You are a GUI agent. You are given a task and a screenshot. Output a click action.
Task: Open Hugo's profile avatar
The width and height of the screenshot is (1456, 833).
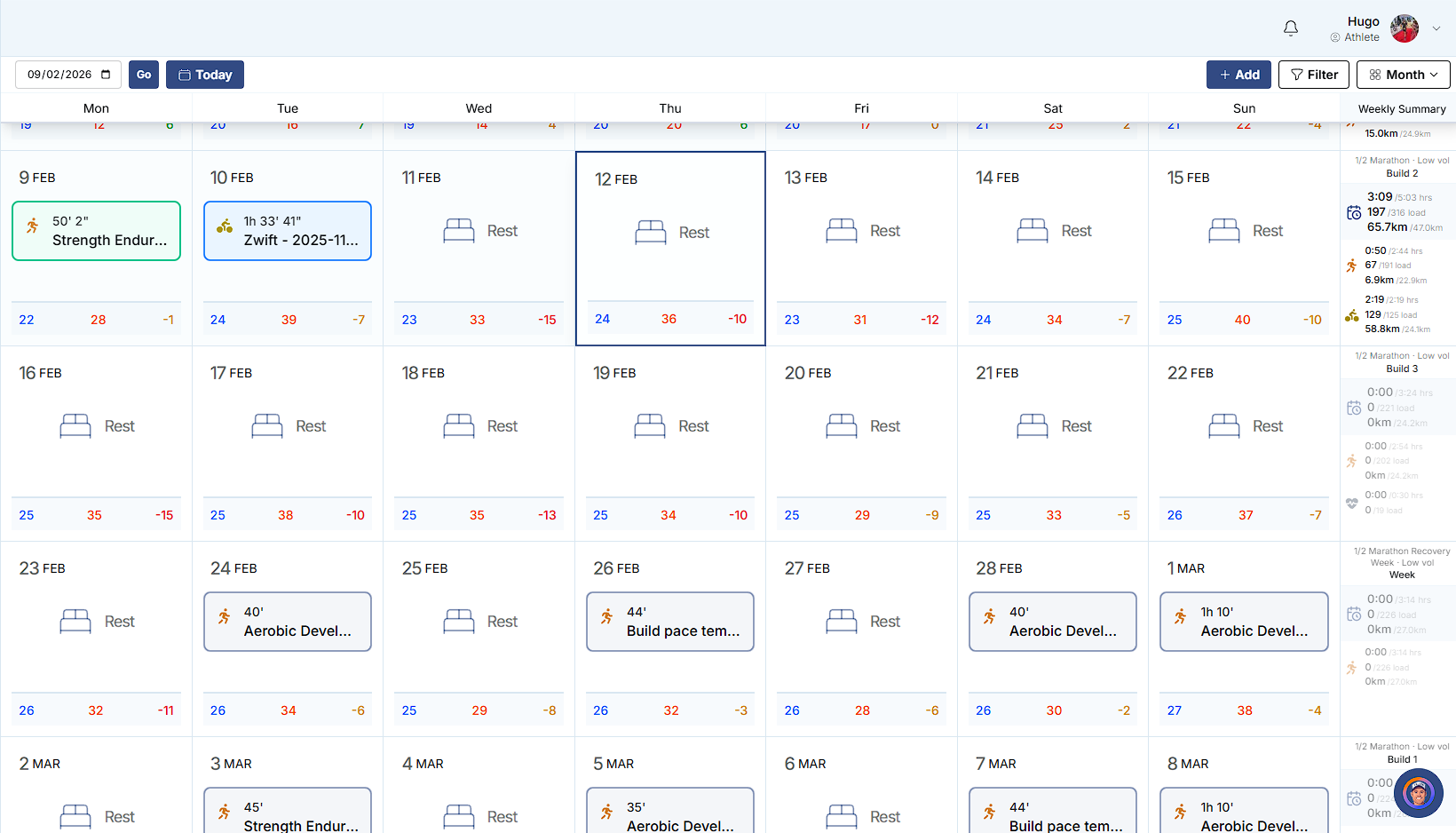pos(1404,28)
